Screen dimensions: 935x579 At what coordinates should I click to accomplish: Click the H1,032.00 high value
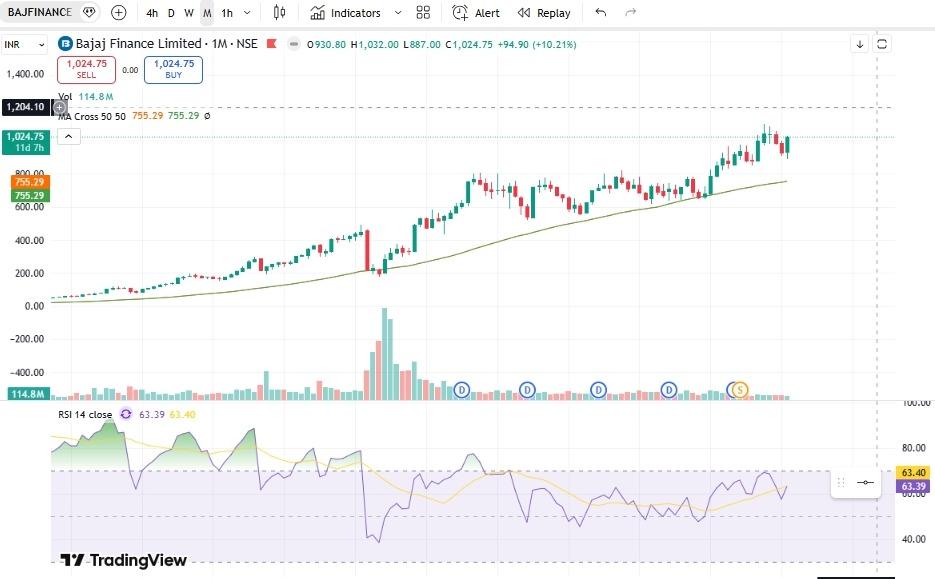(x=374, y=44)
